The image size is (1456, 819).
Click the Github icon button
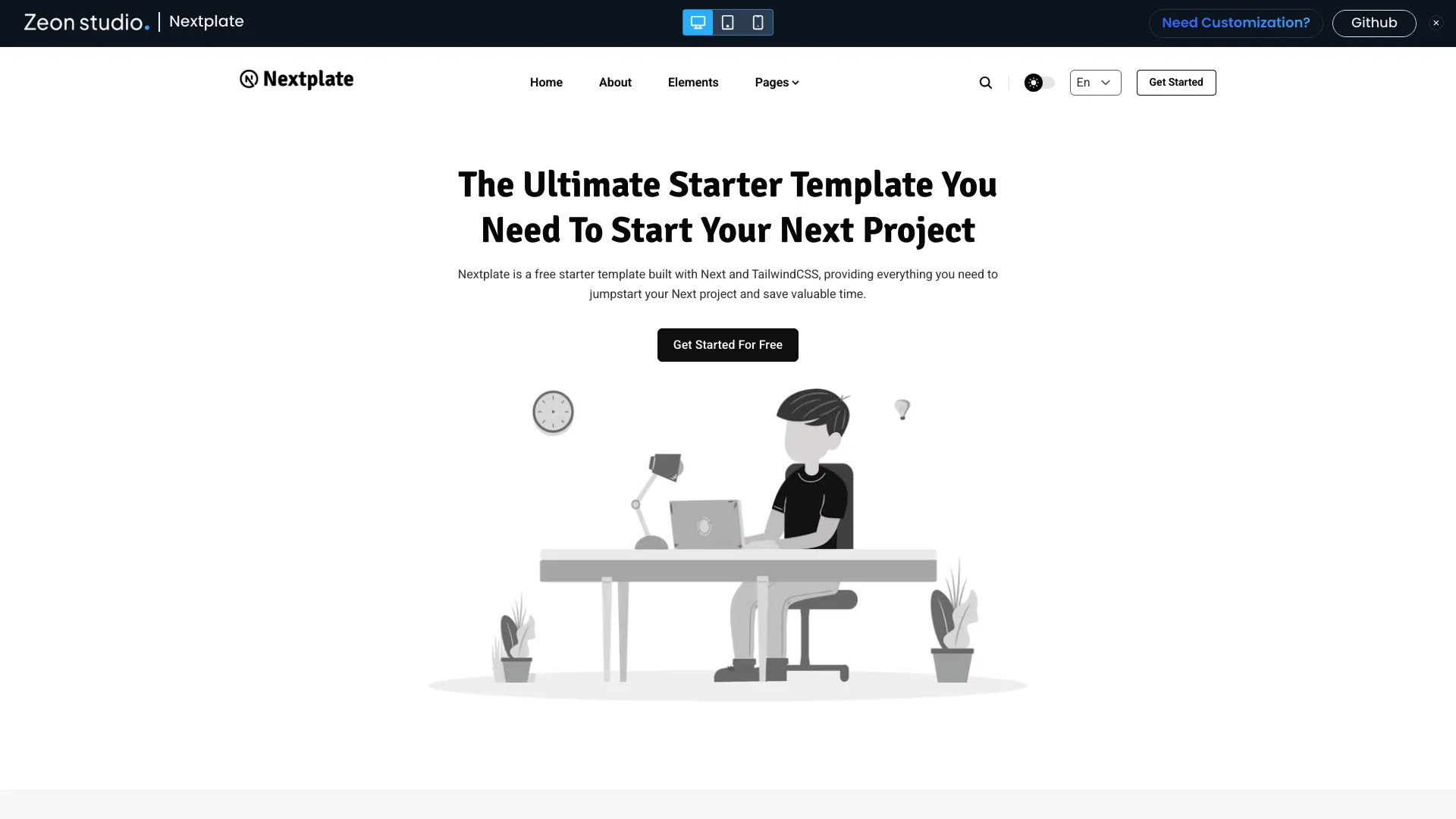[1373, 22]
